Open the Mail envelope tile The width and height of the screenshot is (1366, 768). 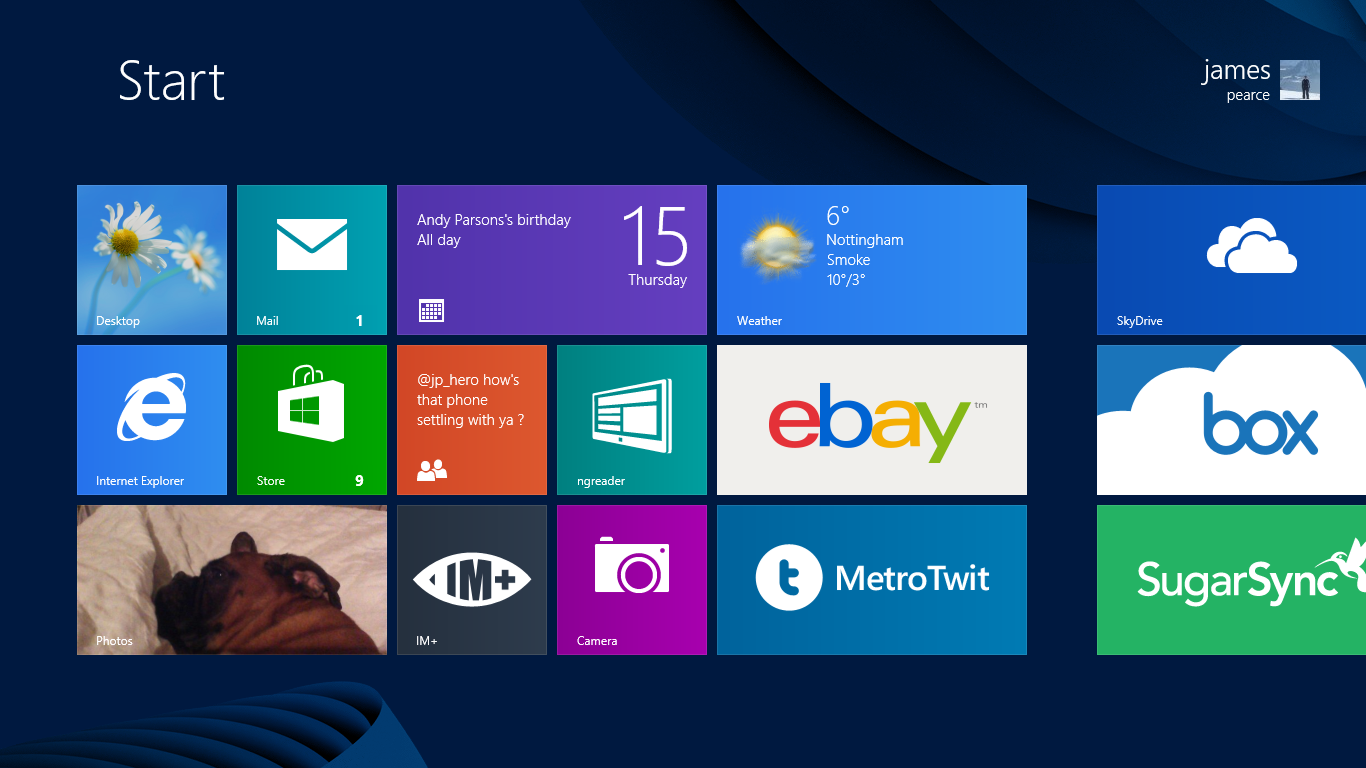click(312, 260)
